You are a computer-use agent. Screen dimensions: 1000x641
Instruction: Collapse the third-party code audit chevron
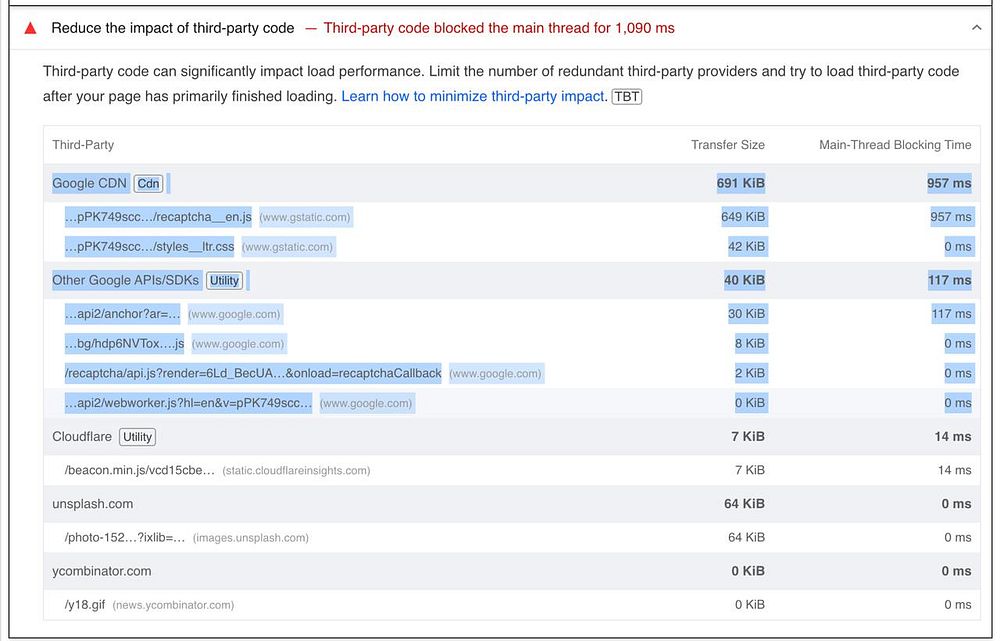pos(976,28)
